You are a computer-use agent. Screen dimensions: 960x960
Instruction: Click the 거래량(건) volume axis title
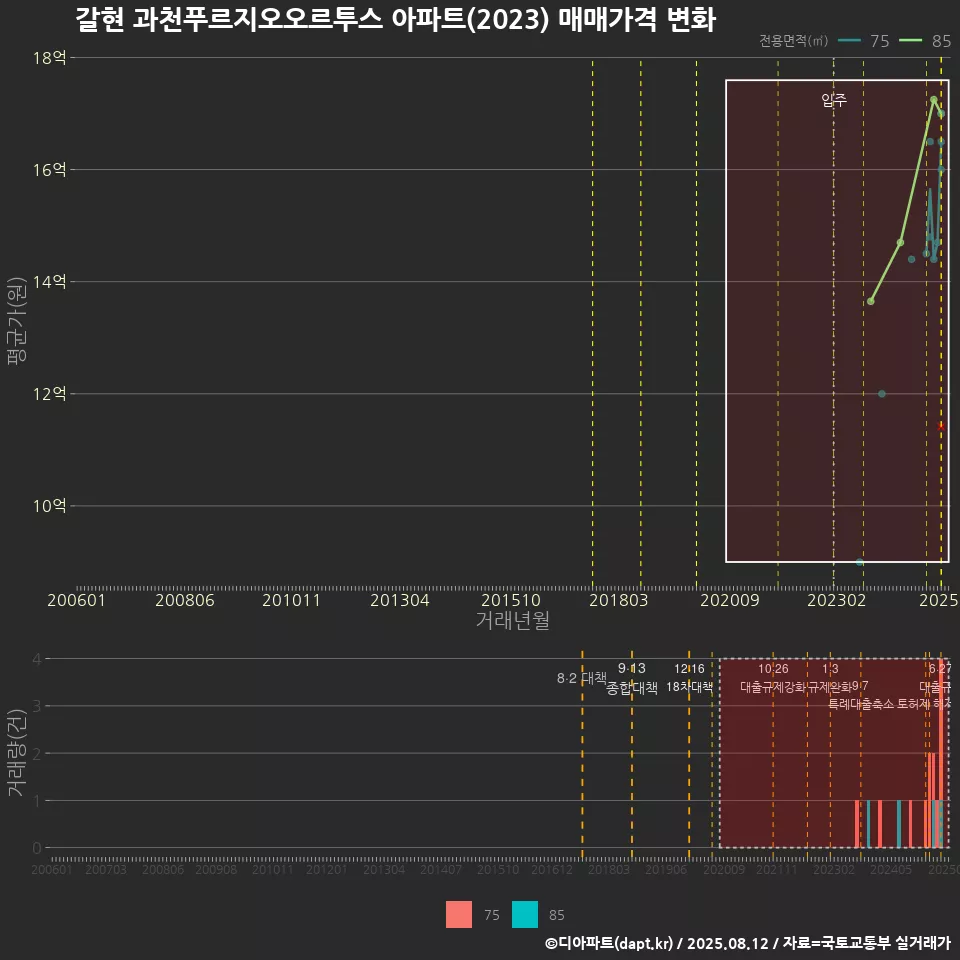16,752
